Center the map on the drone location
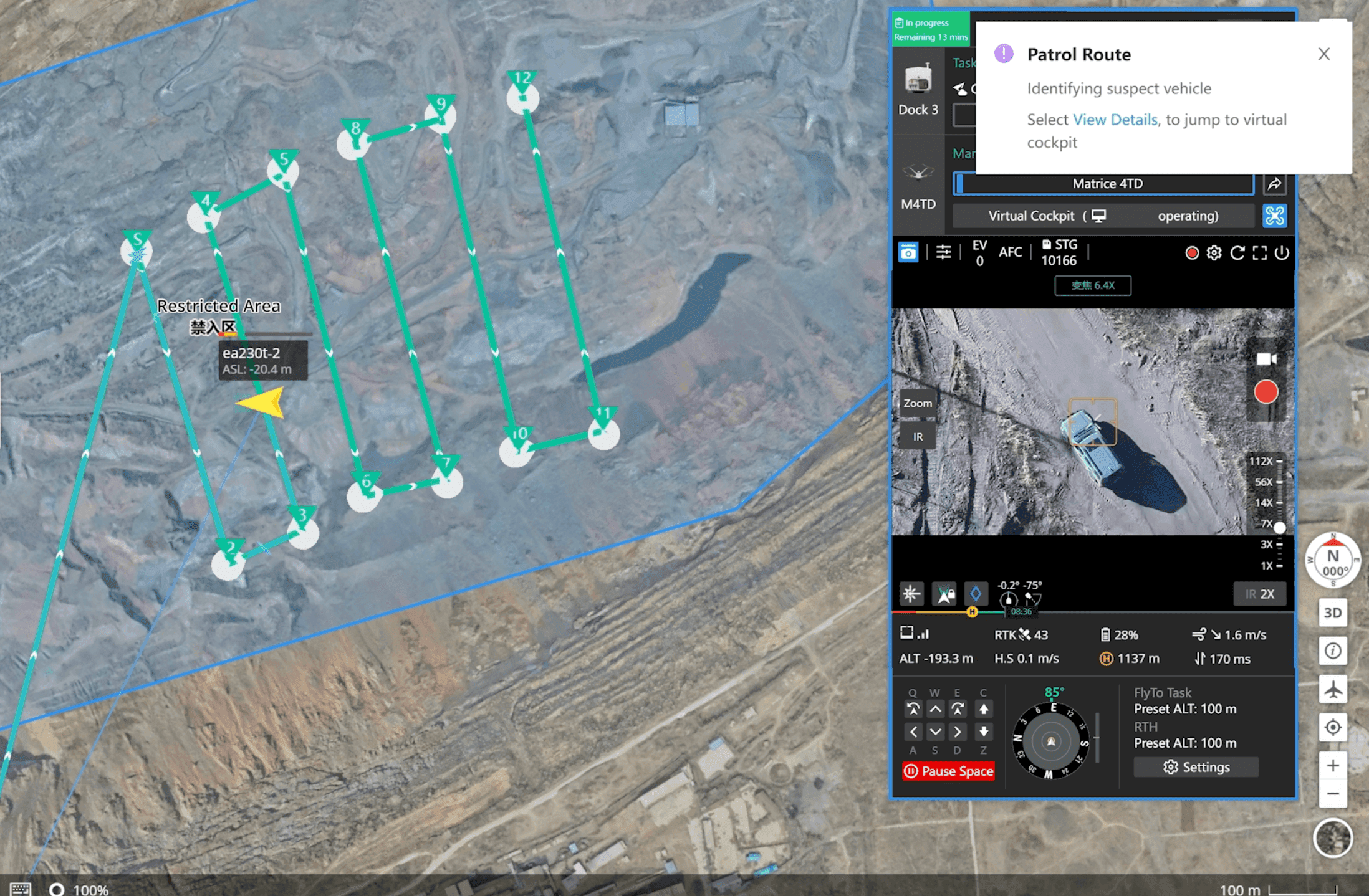The height and width of the screenshot is (896, 1369). (x=1333, y=727)
